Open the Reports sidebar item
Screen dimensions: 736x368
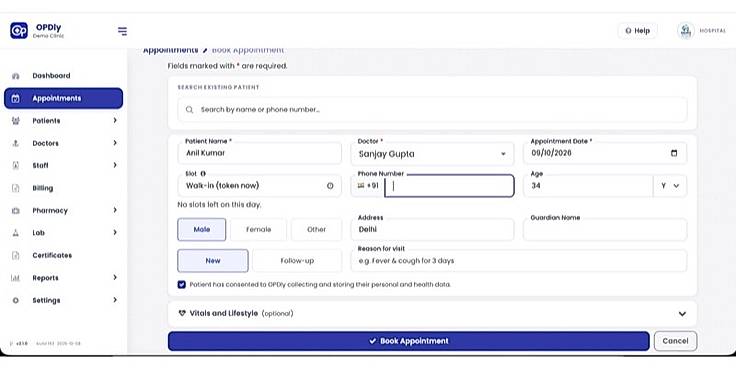point(63,278)
